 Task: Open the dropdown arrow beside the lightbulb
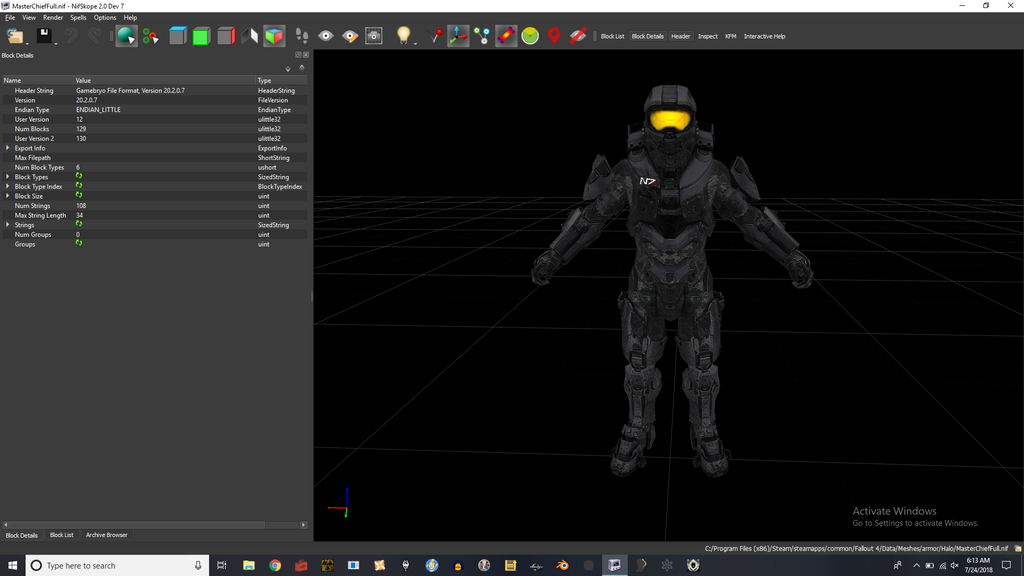(415, 43)
